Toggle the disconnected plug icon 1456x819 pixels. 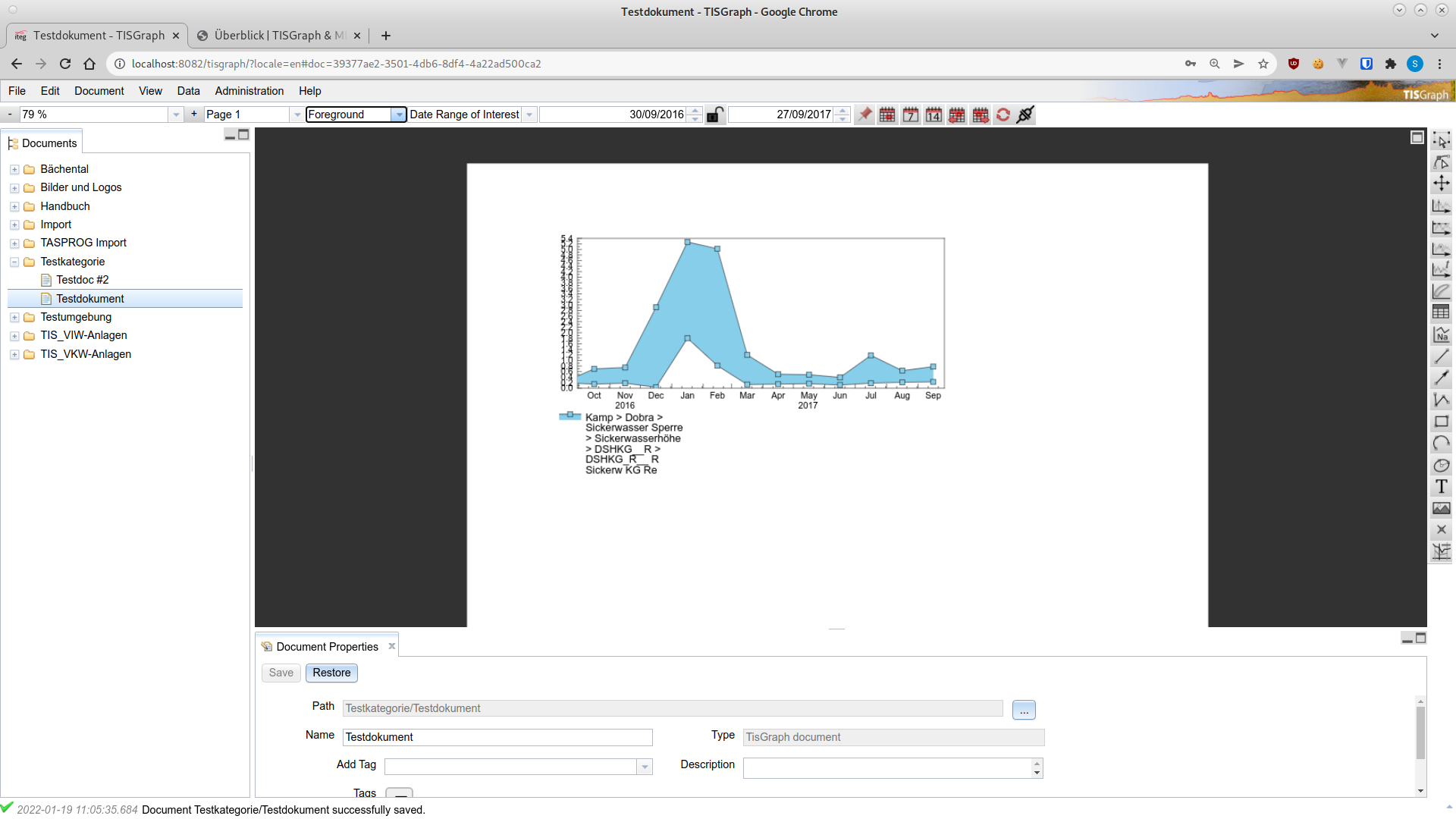1025,115
